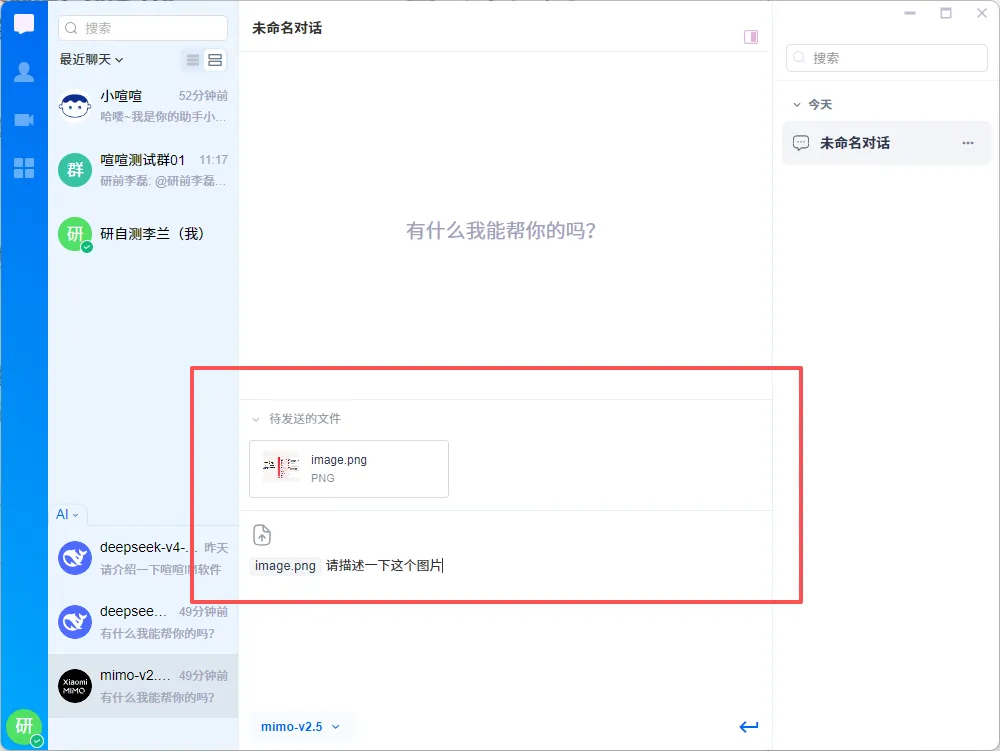The image size is (1000, 751).
Task: Open the mimo-v2.5 model selector
Action: pyautogui.click(x=300, y=727)
